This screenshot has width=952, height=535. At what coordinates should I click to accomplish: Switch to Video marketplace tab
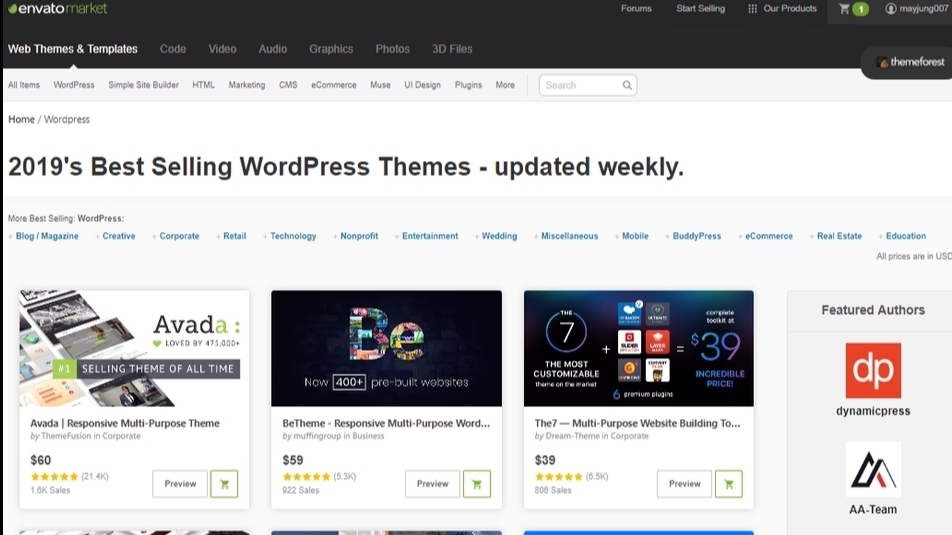(222, 49)
